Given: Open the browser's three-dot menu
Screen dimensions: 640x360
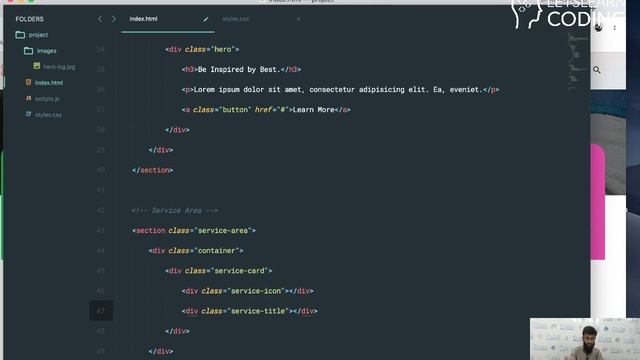Looking at the screenshot, I should pyautogui.click(x=615, y=28).
